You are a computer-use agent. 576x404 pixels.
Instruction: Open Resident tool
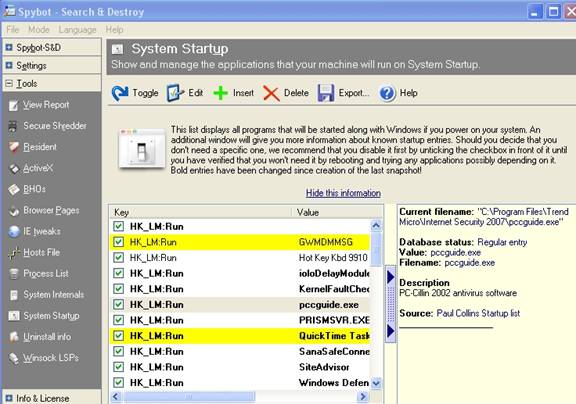click(x=40, y=147)
